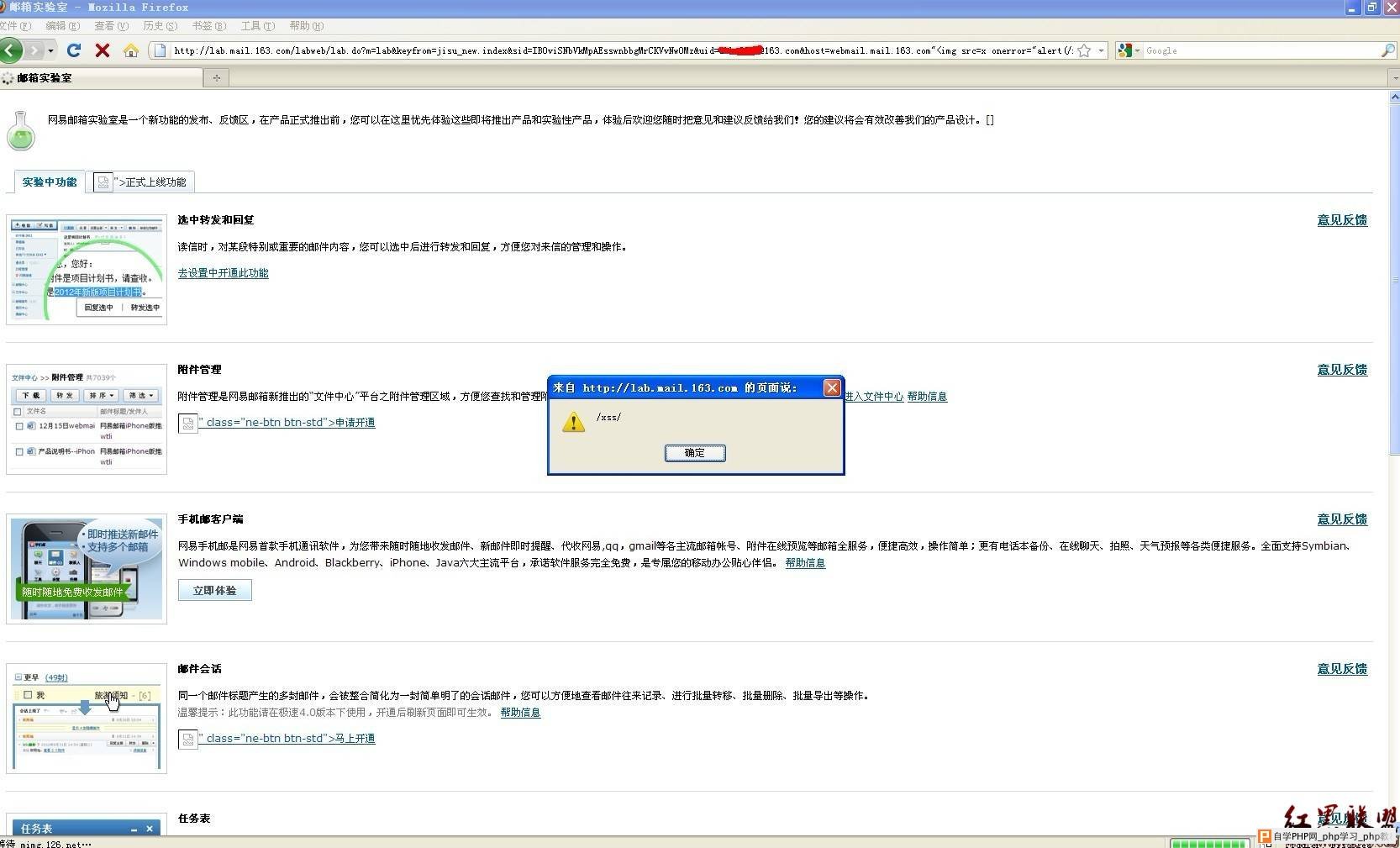Image resolution: width=1400 pixels, height=848 pixels.
Task: Click the 马上开通 link
Action: (x=355, y=739)
